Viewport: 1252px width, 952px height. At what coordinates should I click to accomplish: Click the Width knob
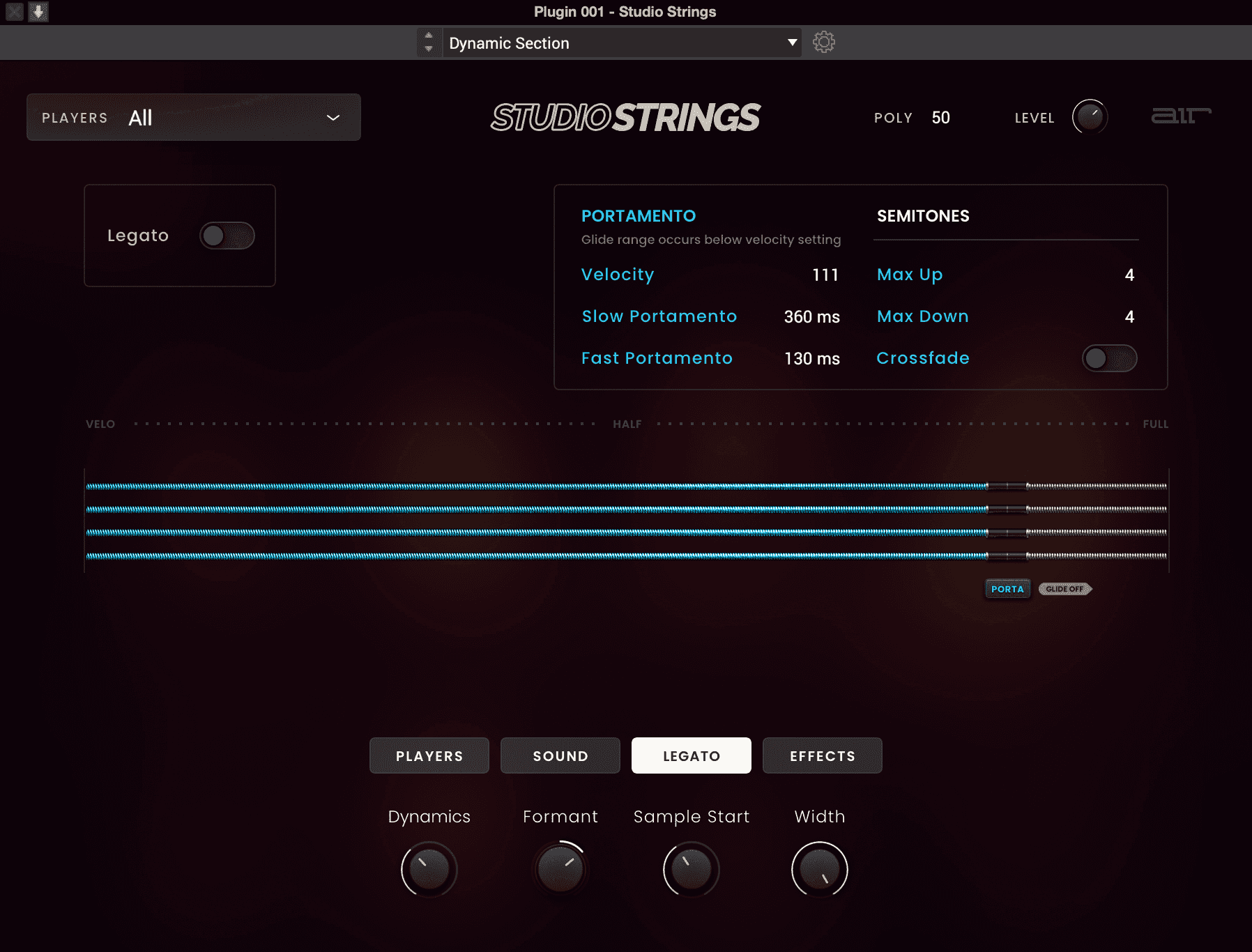tap(819, 869)
